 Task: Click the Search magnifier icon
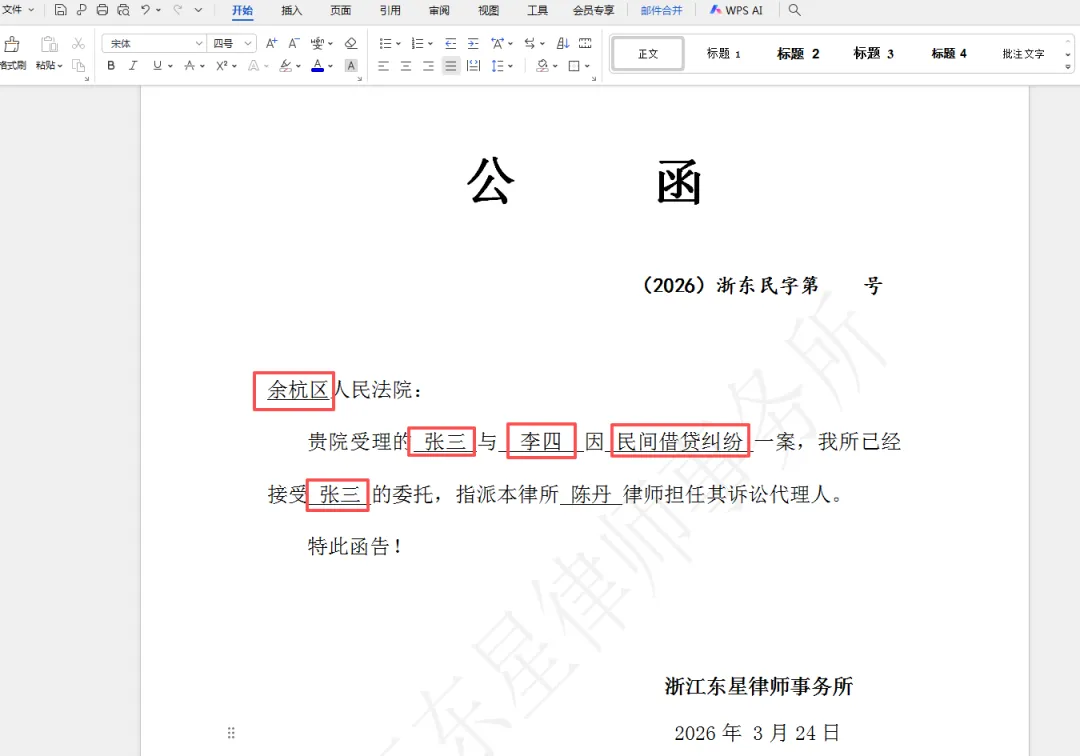(794, 10)
